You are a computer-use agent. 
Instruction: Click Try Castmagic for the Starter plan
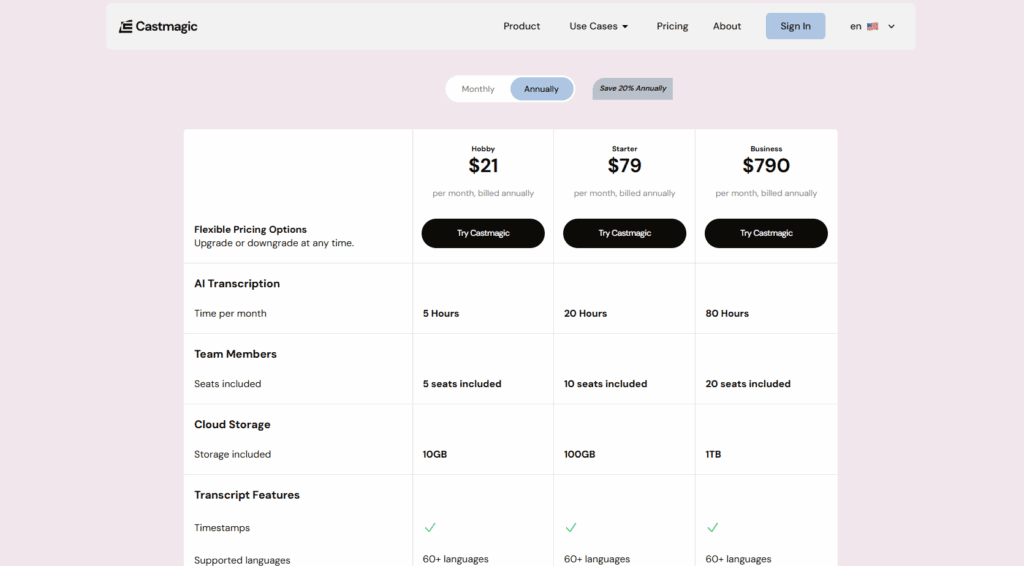point(624,233)
